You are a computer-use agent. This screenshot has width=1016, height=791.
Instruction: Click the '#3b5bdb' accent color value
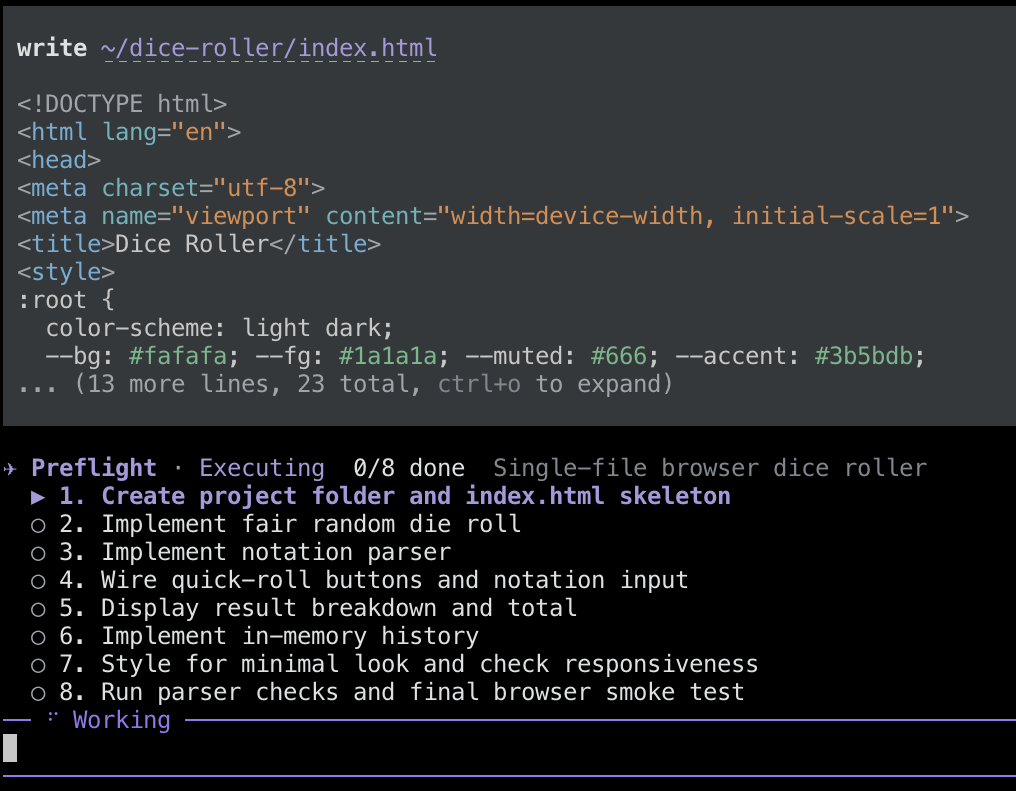(x=864, y=356)
